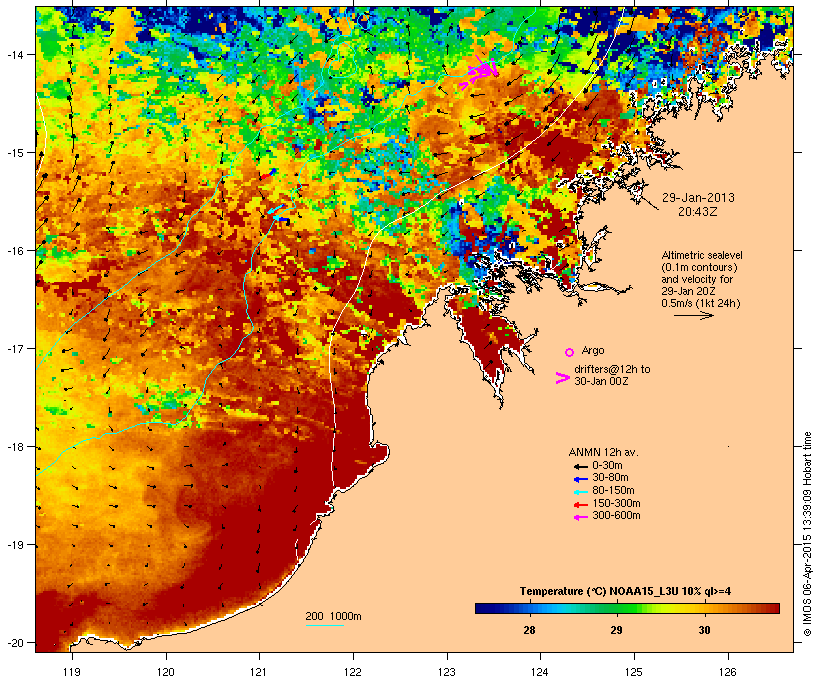Click the colorbar tick label 30
This screenshot has width=820, height=680.
704,630
